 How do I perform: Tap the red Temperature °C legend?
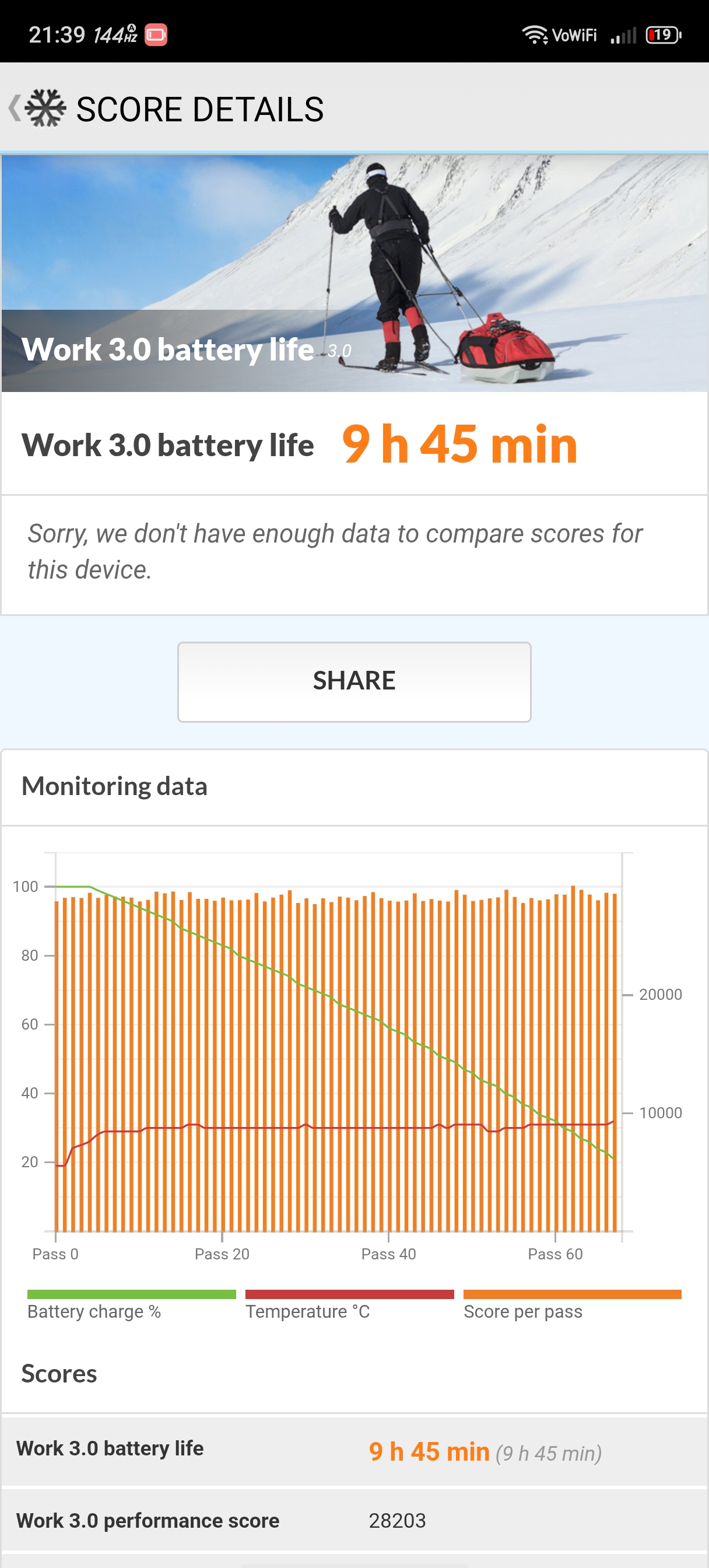pos(349,1305)
